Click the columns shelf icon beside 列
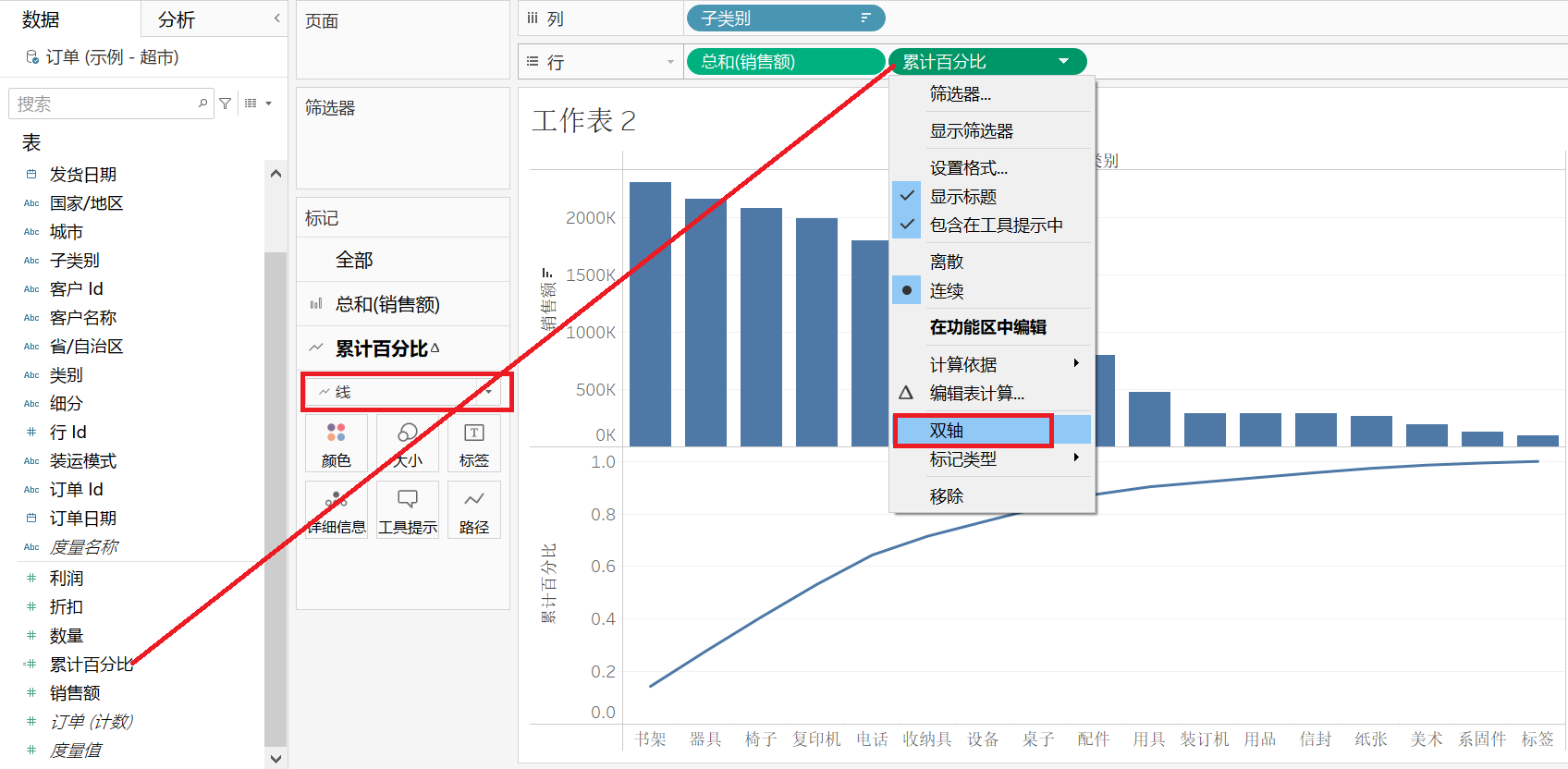The width and height of the screenshot is (1568, 769). [x=533, y=18]
